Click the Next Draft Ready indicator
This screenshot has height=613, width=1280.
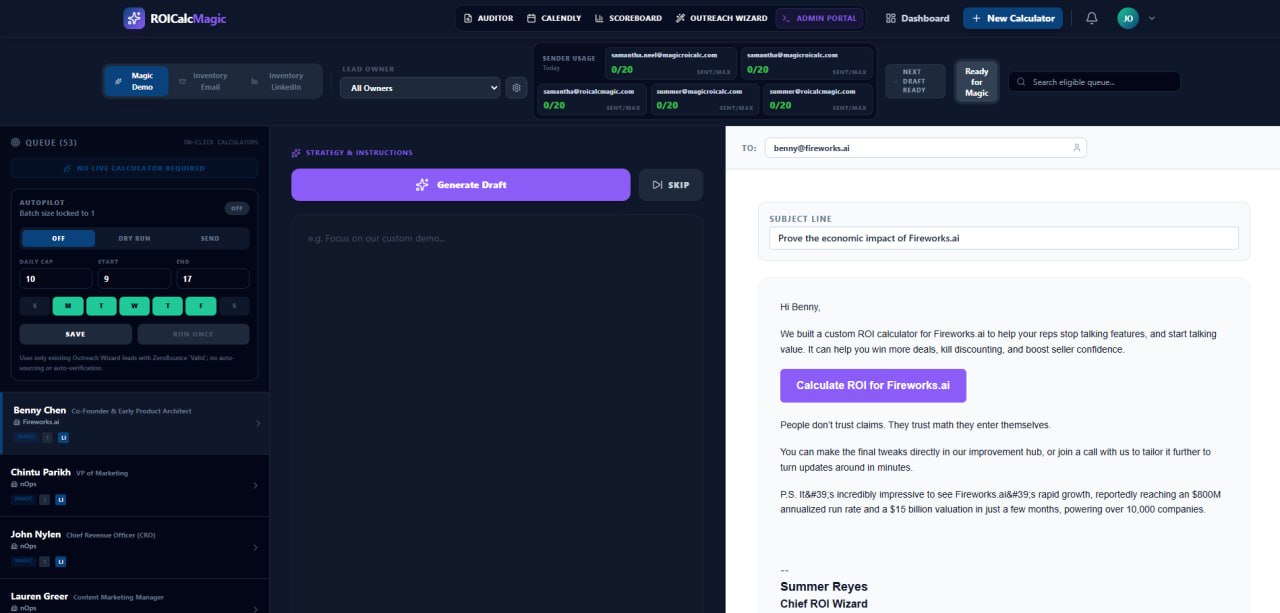point(914,81)
